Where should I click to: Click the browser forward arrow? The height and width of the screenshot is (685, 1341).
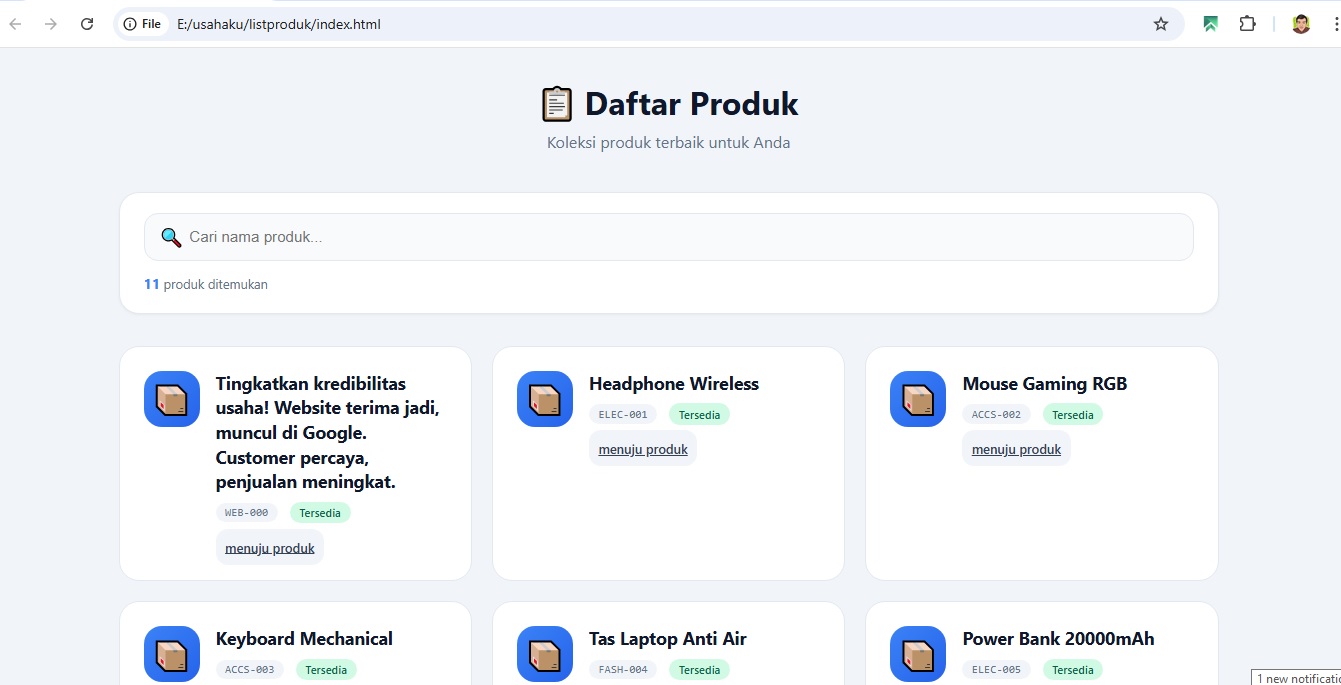point(51,24)
